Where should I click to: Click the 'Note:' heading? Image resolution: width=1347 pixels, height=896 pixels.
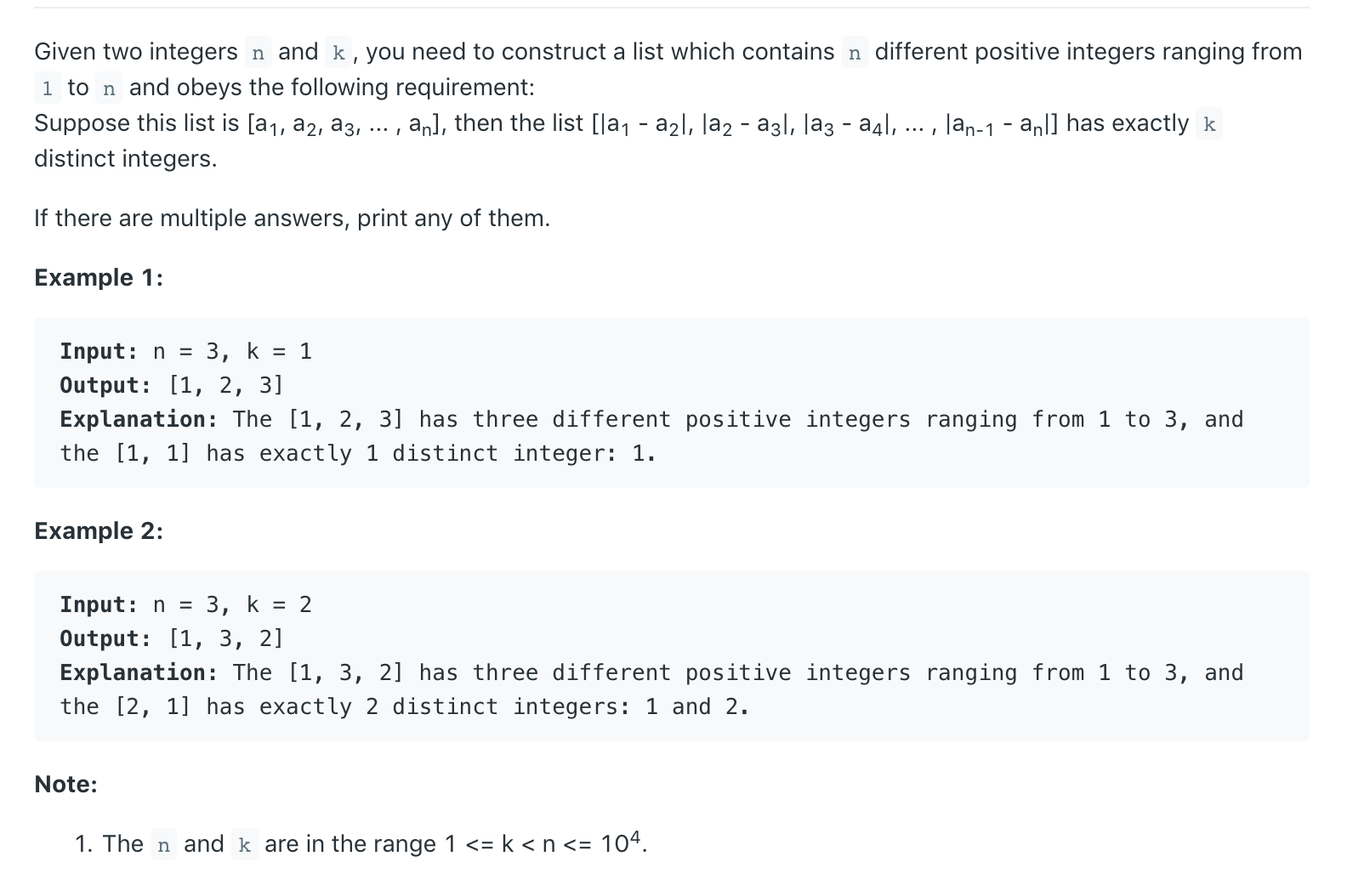[x=66, y=785]
